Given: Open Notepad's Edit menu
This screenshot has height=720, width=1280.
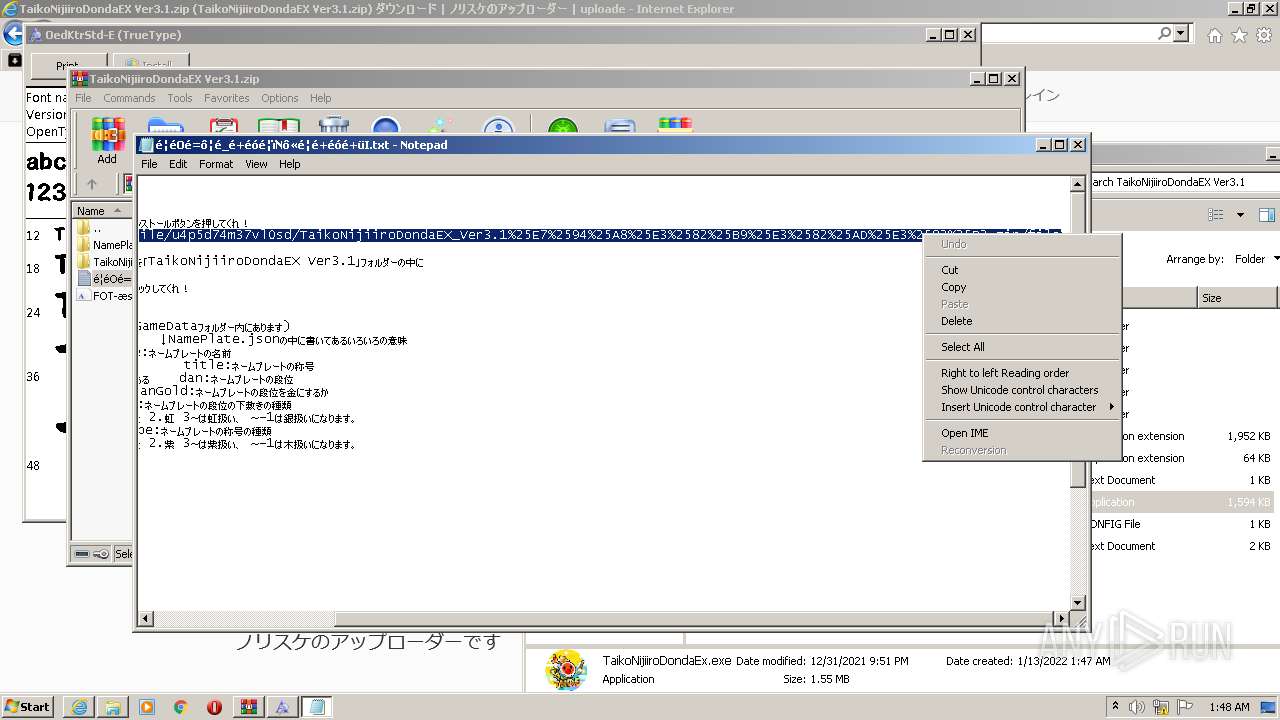Looking at the screenshot, I should (x=178, y=164).
